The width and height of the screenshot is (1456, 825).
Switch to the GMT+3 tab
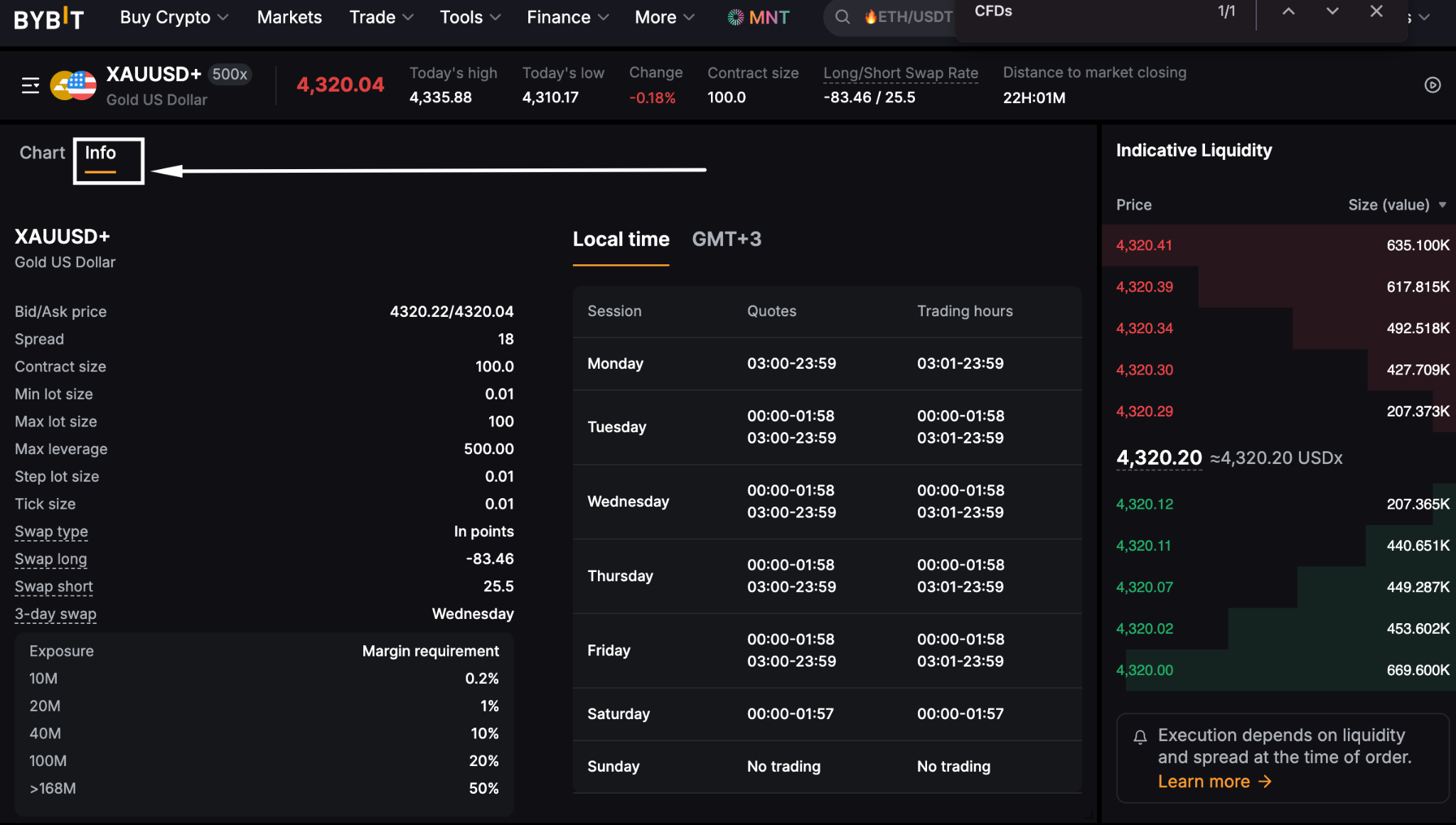(x=727, y=239)
